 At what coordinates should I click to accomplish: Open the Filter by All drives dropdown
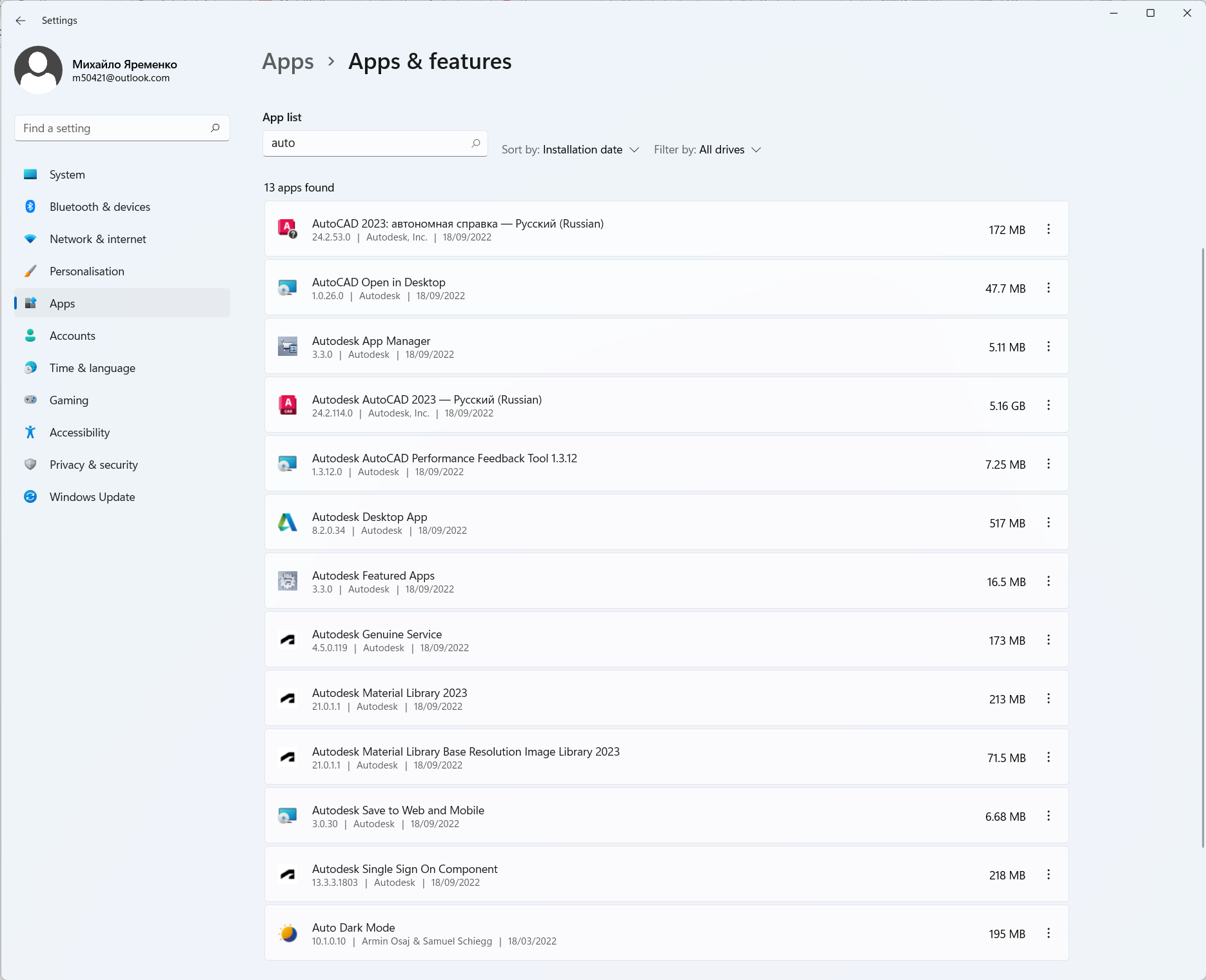(x=707, y=150)
